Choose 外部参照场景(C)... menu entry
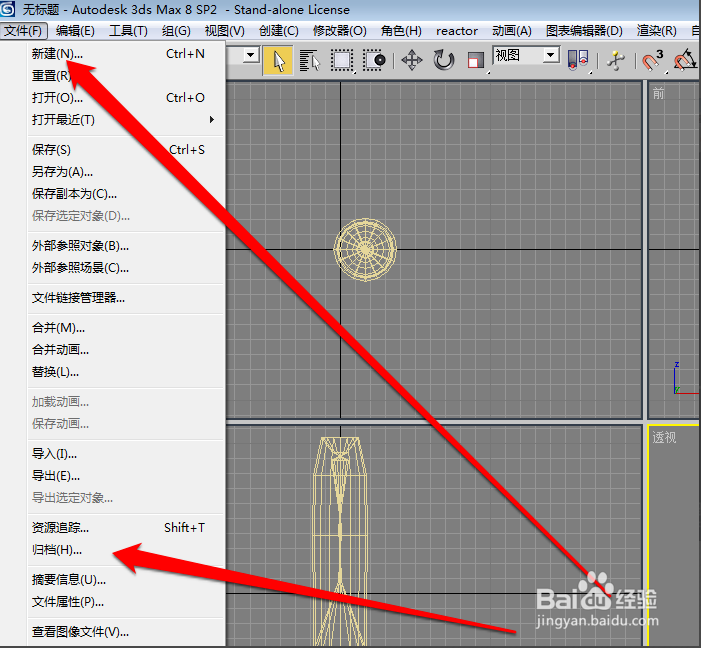701x648 pixels. pos(126,267)
